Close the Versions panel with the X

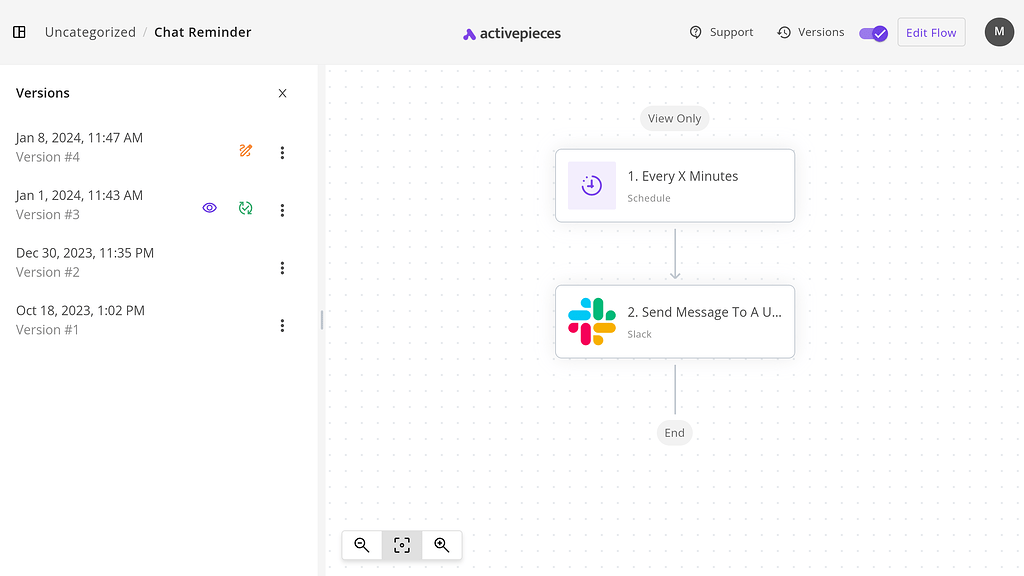tap(282, 92)
